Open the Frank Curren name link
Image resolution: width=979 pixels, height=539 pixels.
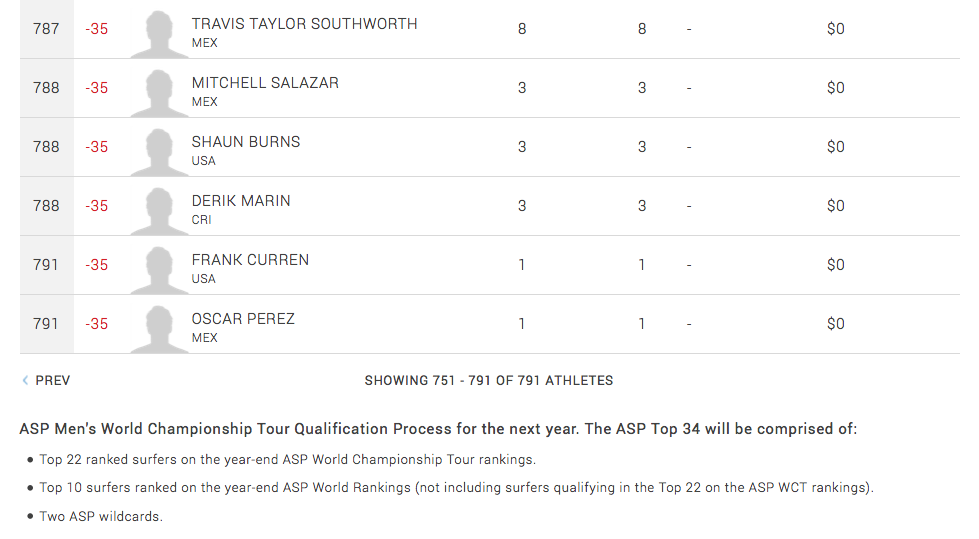point(250,260)
